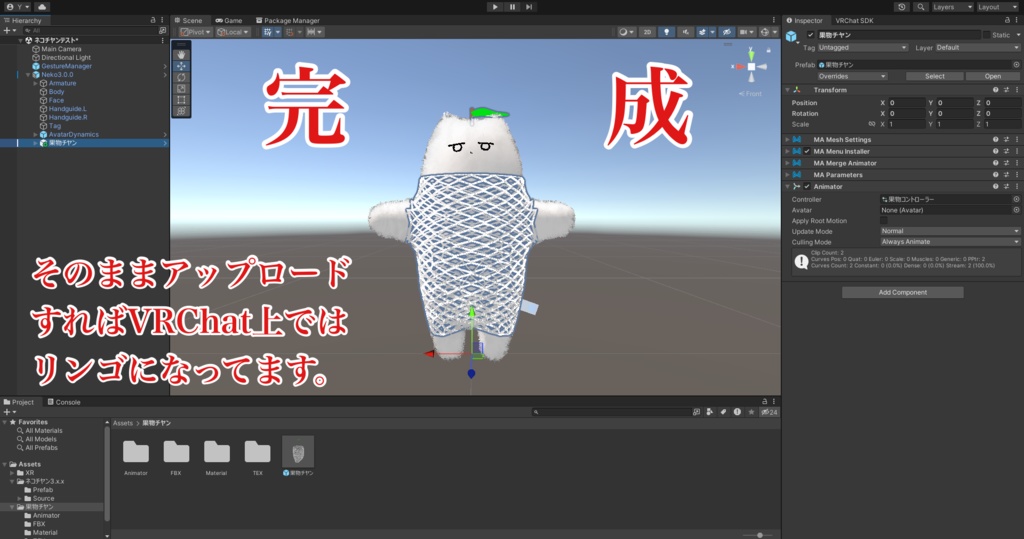This screenshot has height=539, width=1024.
Task: Toggle hidden packages visibility (24) button
Action: 769,412
